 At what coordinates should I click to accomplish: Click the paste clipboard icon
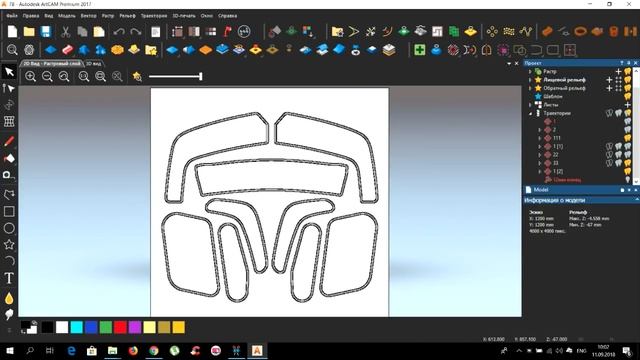(99, 31)
